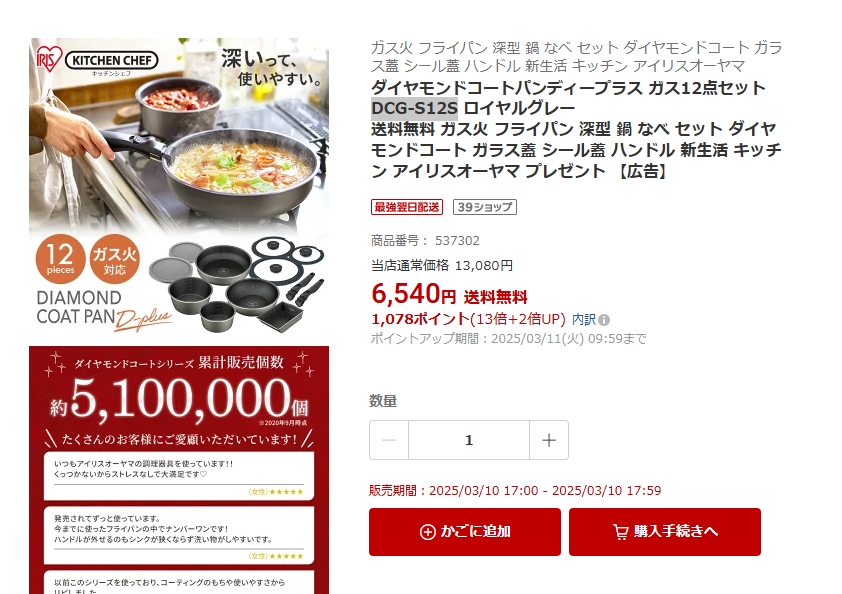Click the IRIS brand logo
842x594 pixels.
click(49, 59)
